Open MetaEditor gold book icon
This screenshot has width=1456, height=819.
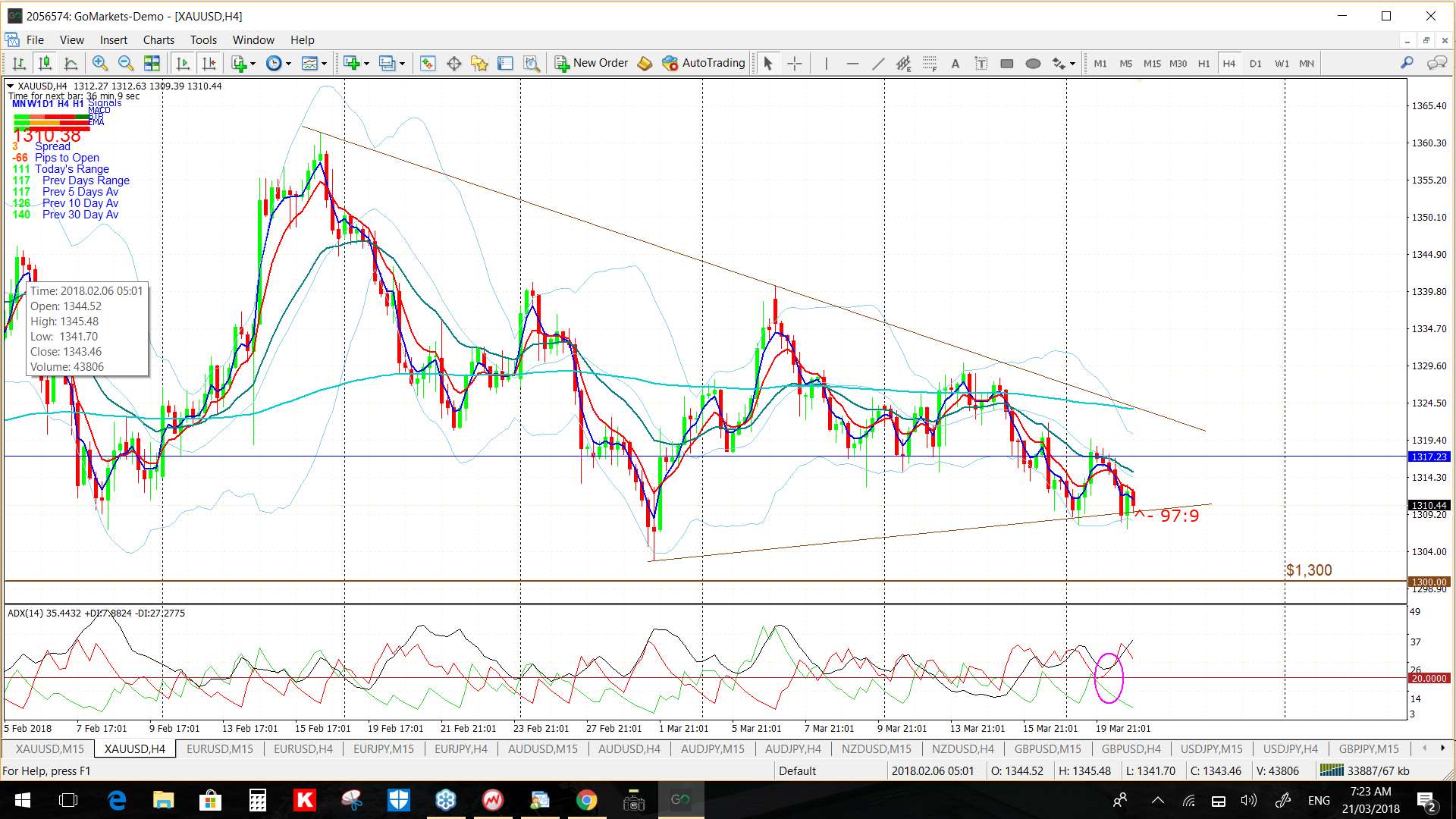coord(645,64)
